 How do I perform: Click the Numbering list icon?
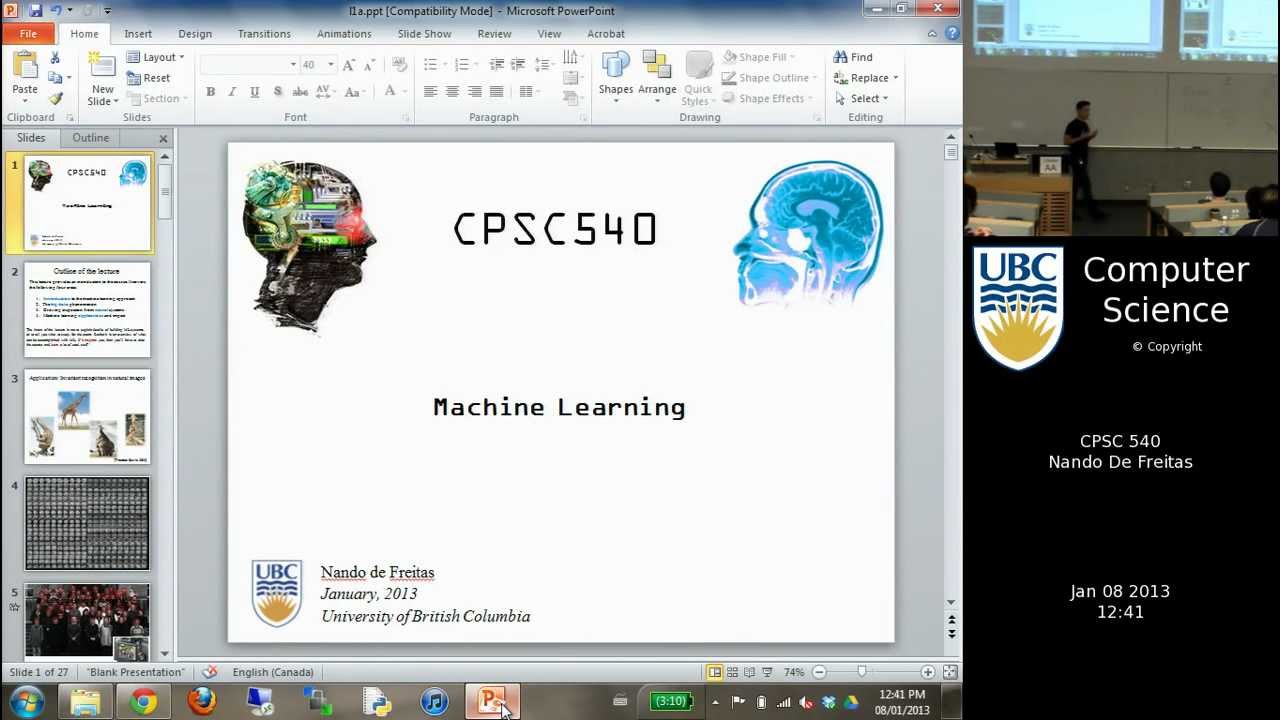point(461,65)
